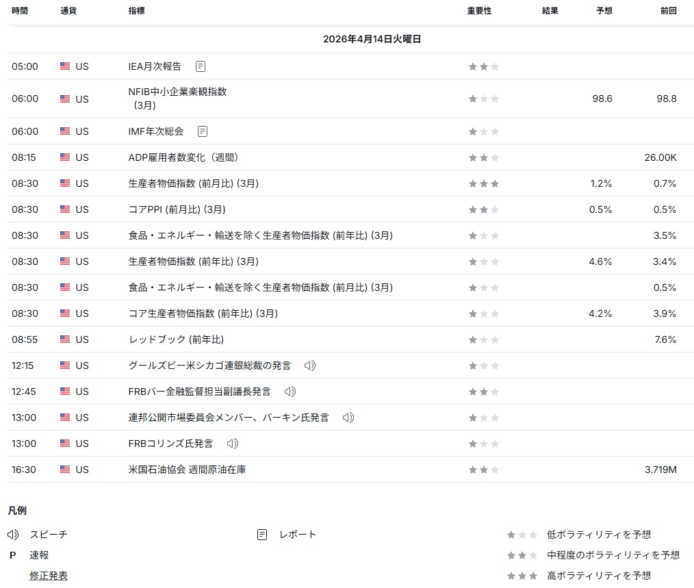Open the コアPPI (前月比) indicator

(177, 209)
